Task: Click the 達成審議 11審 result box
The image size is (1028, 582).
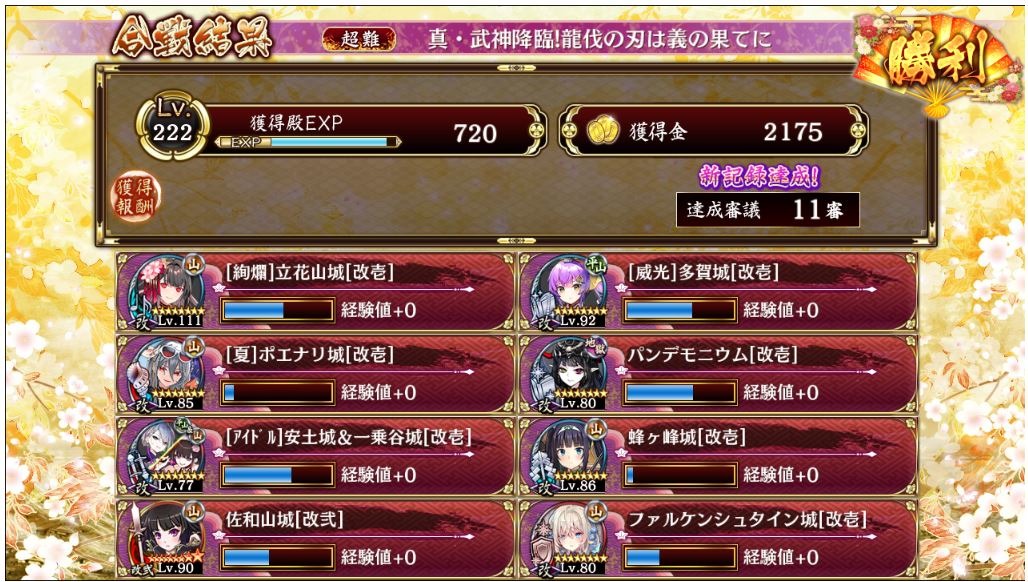Action: pyautogui.click(x=768, y=210)
